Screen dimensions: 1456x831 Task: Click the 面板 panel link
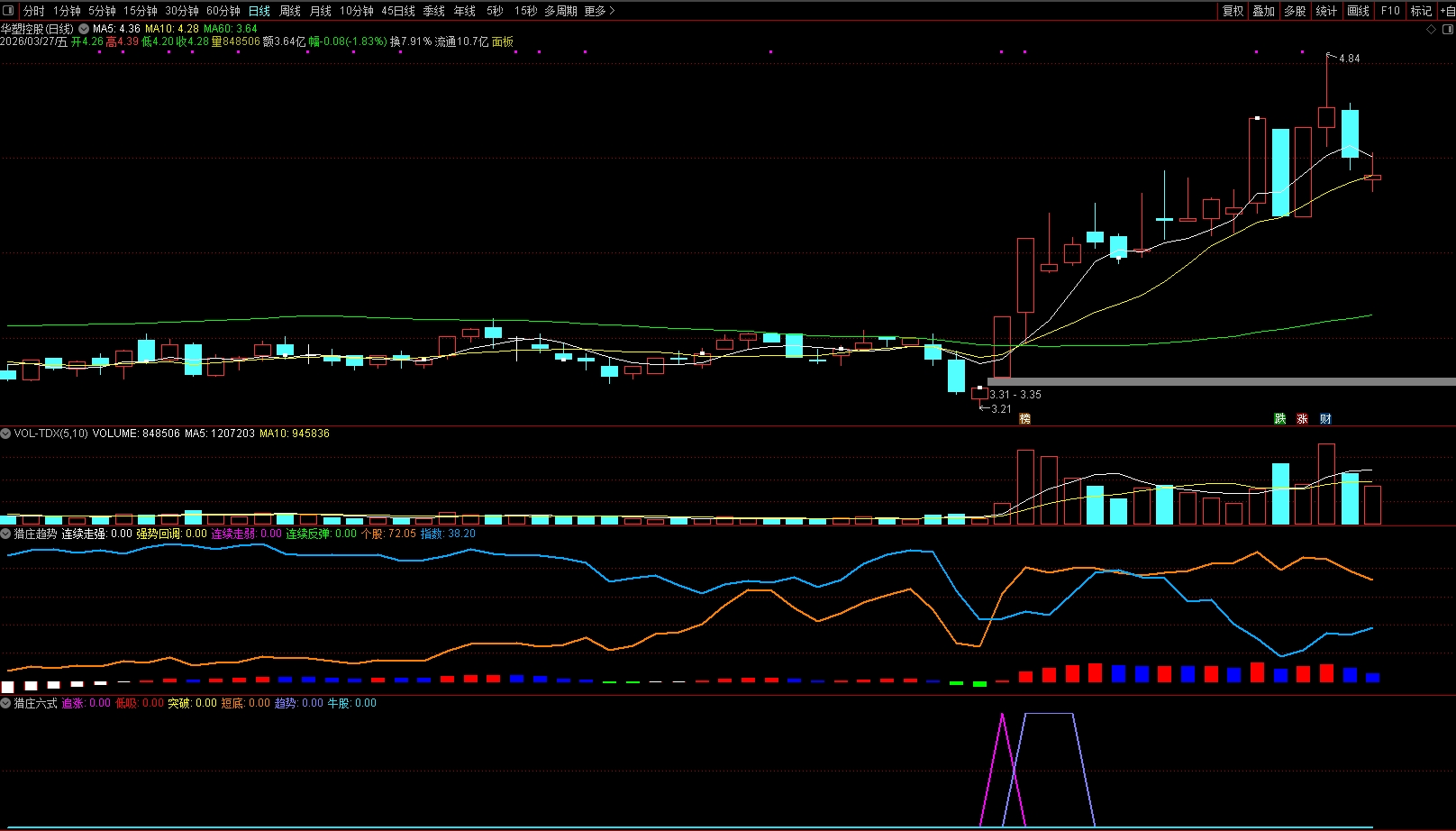(x=503, y=41)
